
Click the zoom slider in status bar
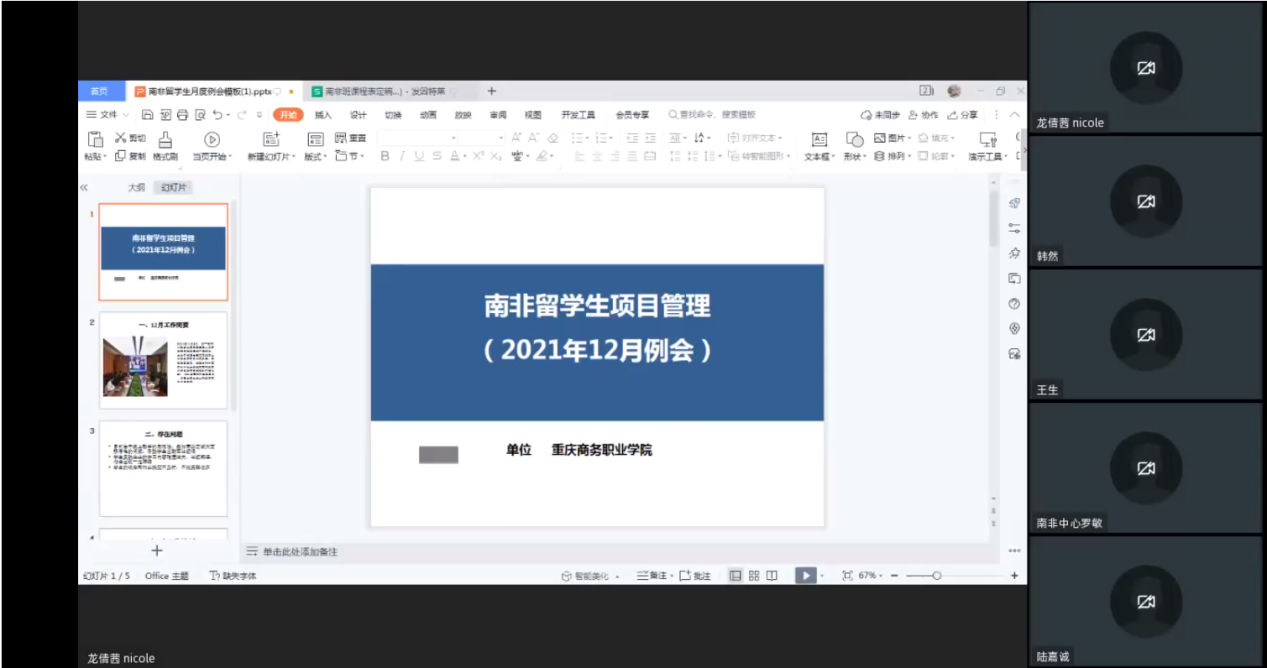(x=937, y=576)
